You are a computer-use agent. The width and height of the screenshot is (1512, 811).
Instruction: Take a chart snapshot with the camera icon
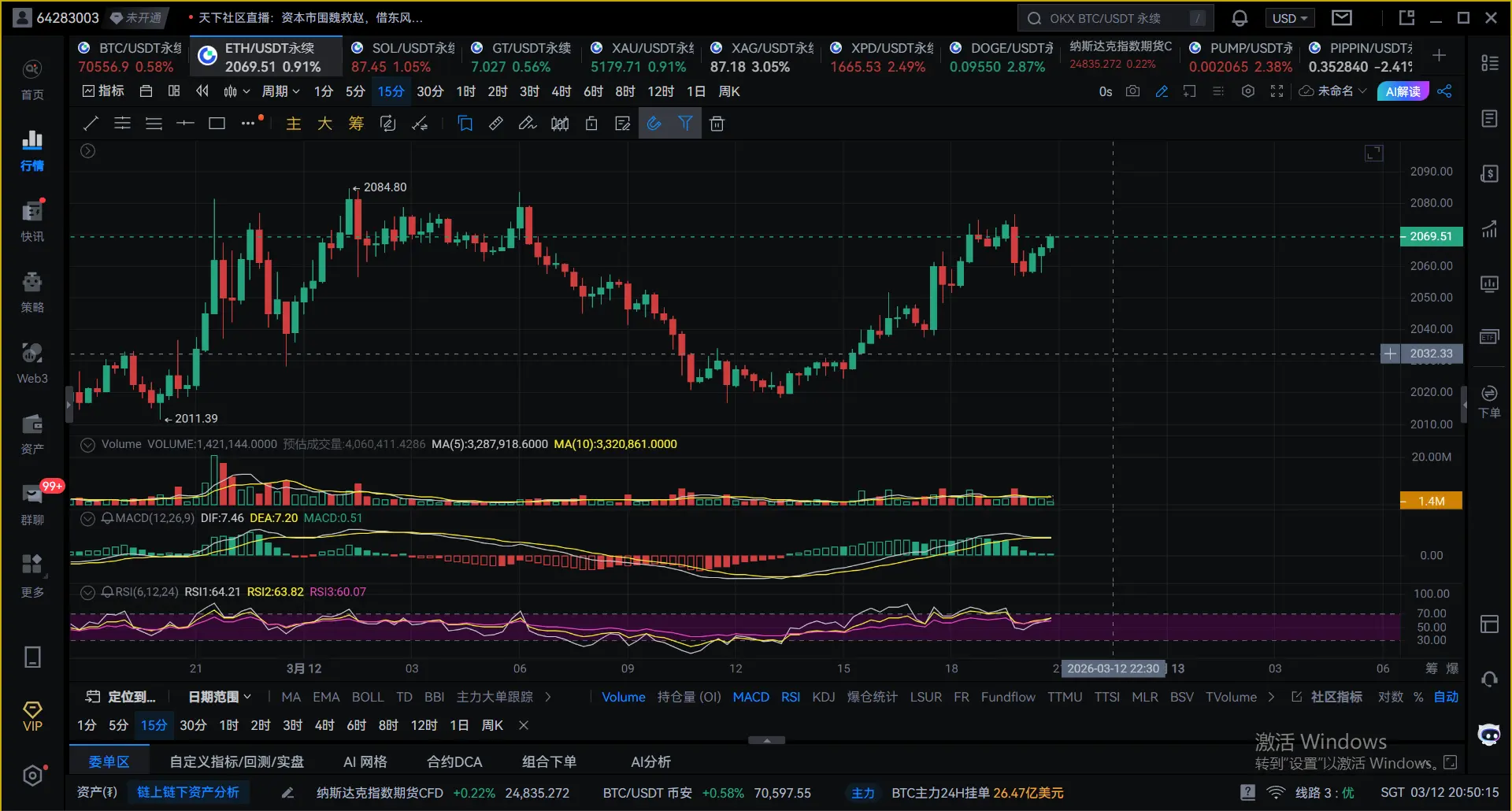(1132, 91)
